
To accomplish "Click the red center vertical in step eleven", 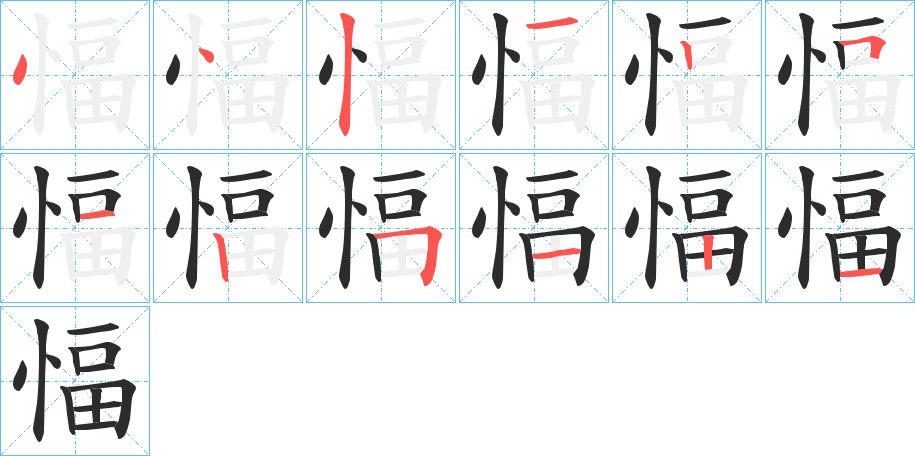I will point(708,253).
